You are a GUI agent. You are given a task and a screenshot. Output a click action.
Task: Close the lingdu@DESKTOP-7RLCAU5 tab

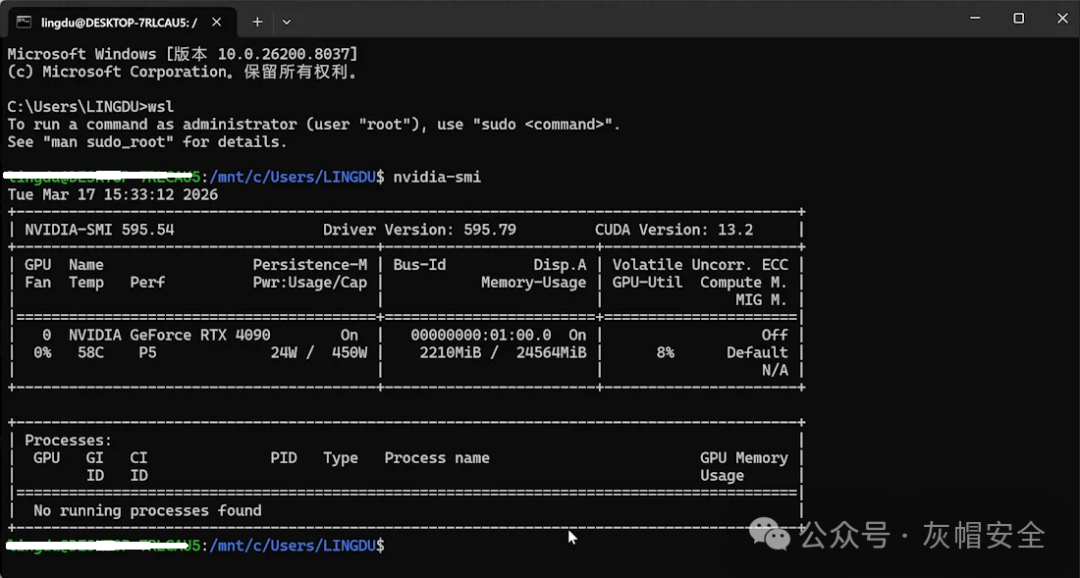[x=216, y=22]
